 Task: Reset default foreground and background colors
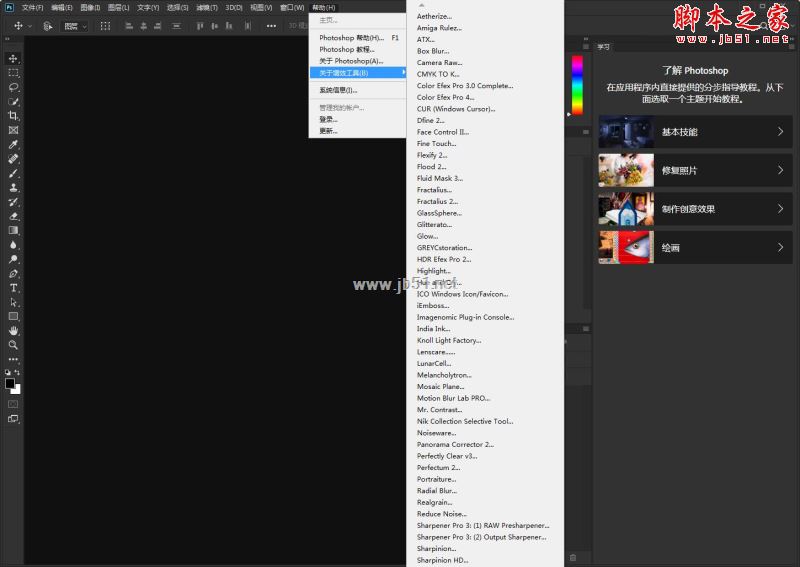(x=8, y=373)
